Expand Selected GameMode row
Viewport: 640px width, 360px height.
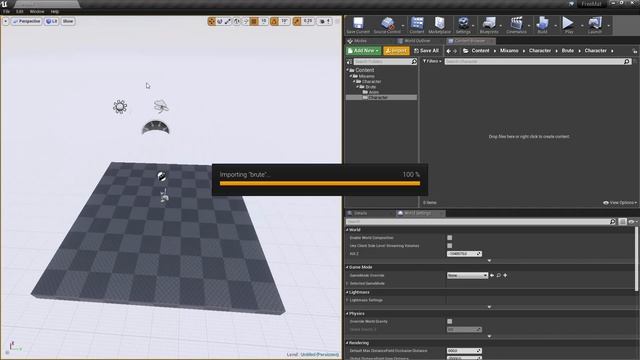point(348,283)
